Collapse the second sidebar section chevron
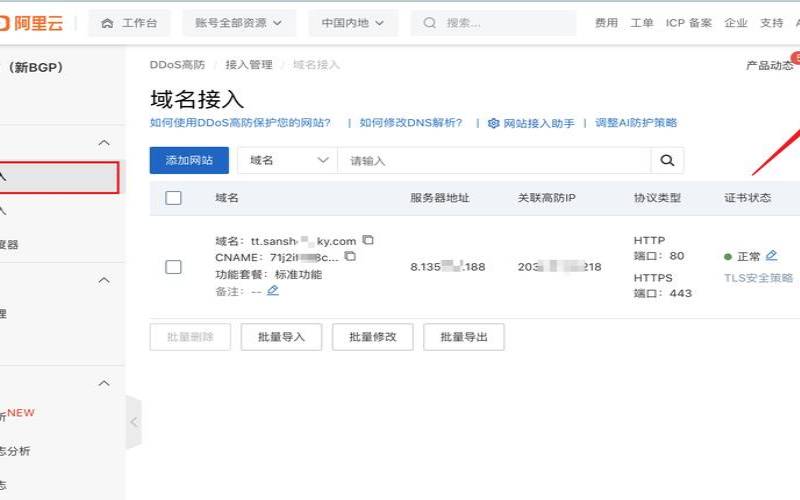The height and width of the screenshot is (500, 800). [104, 280]
